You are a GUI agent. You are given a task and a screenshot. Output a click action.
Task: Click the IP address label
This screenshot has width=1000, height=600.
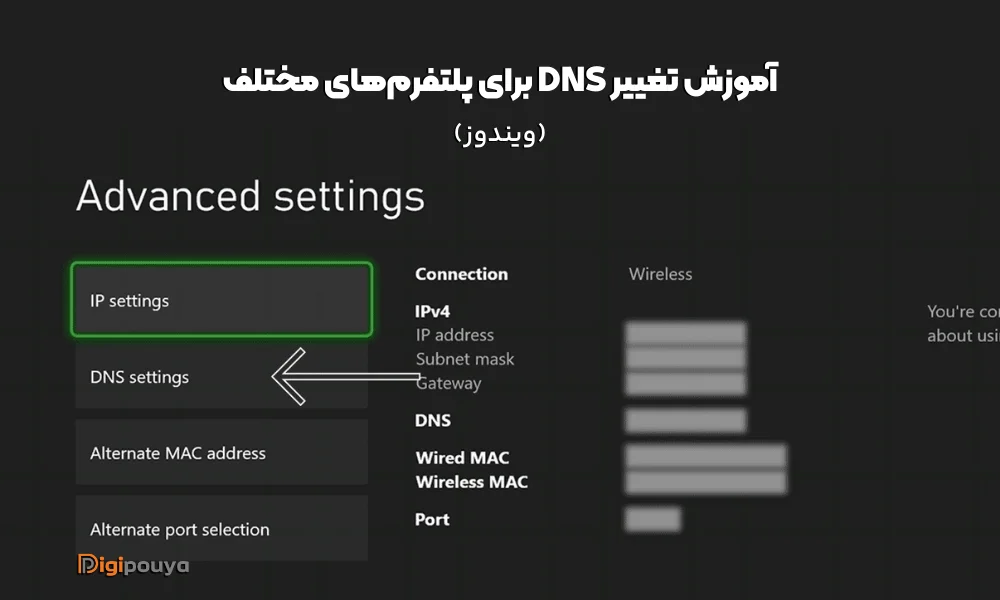coord(455,335)
